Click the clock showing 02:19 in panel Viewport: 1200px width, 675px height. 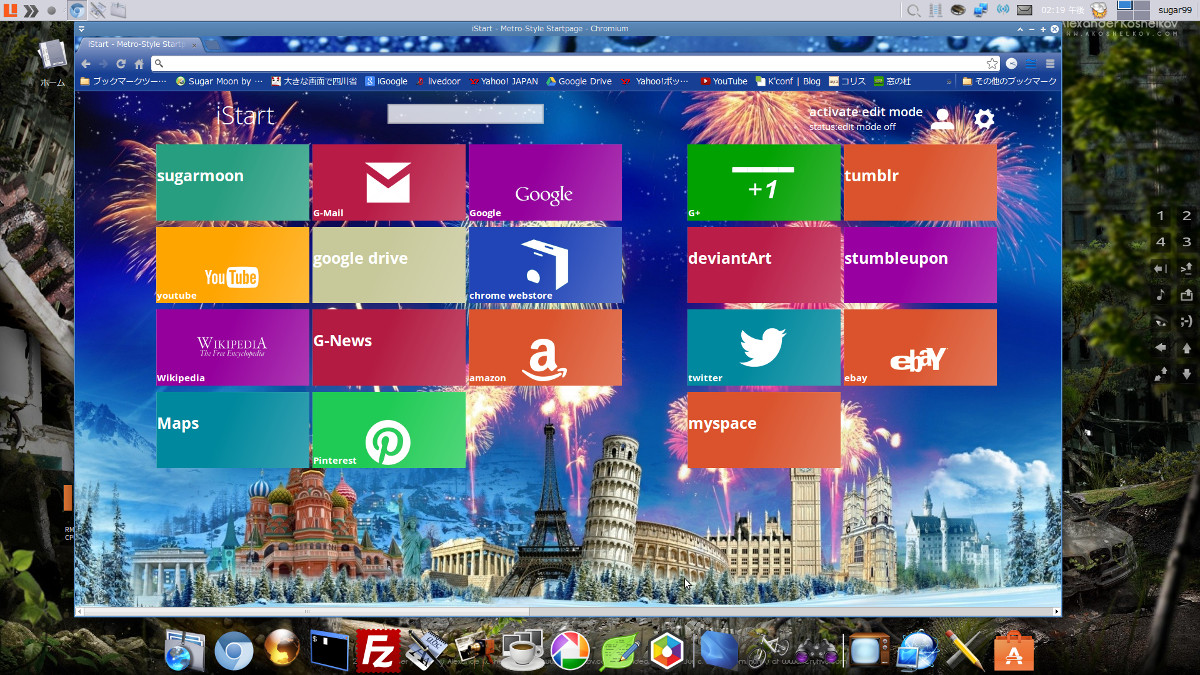[x=1064, y=10]
